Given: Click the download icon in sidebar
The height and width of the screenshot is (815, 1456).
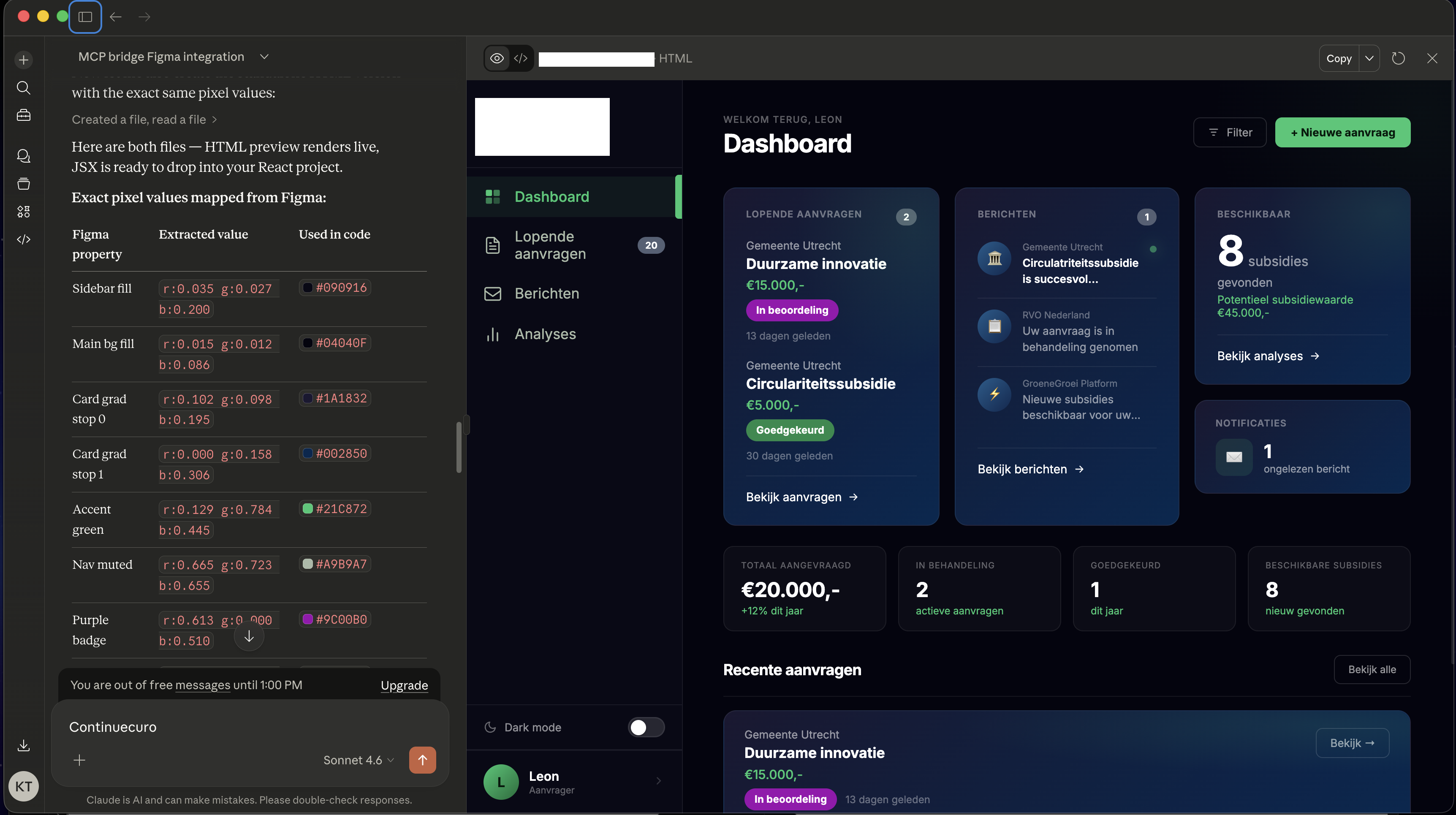Looking at the screenshot, I should click(23, 745).
